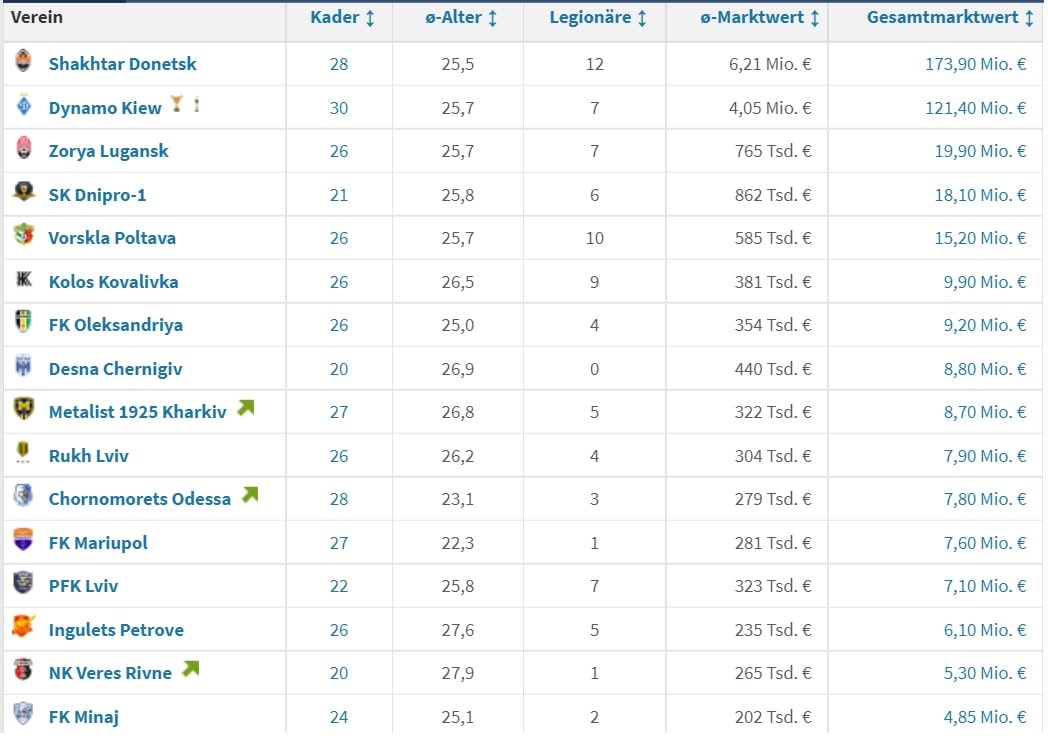Viewport: 1048px width, 738px height.
Task: Click the Kolos Kovalivka club logo
Action: [x=24, y=280]
